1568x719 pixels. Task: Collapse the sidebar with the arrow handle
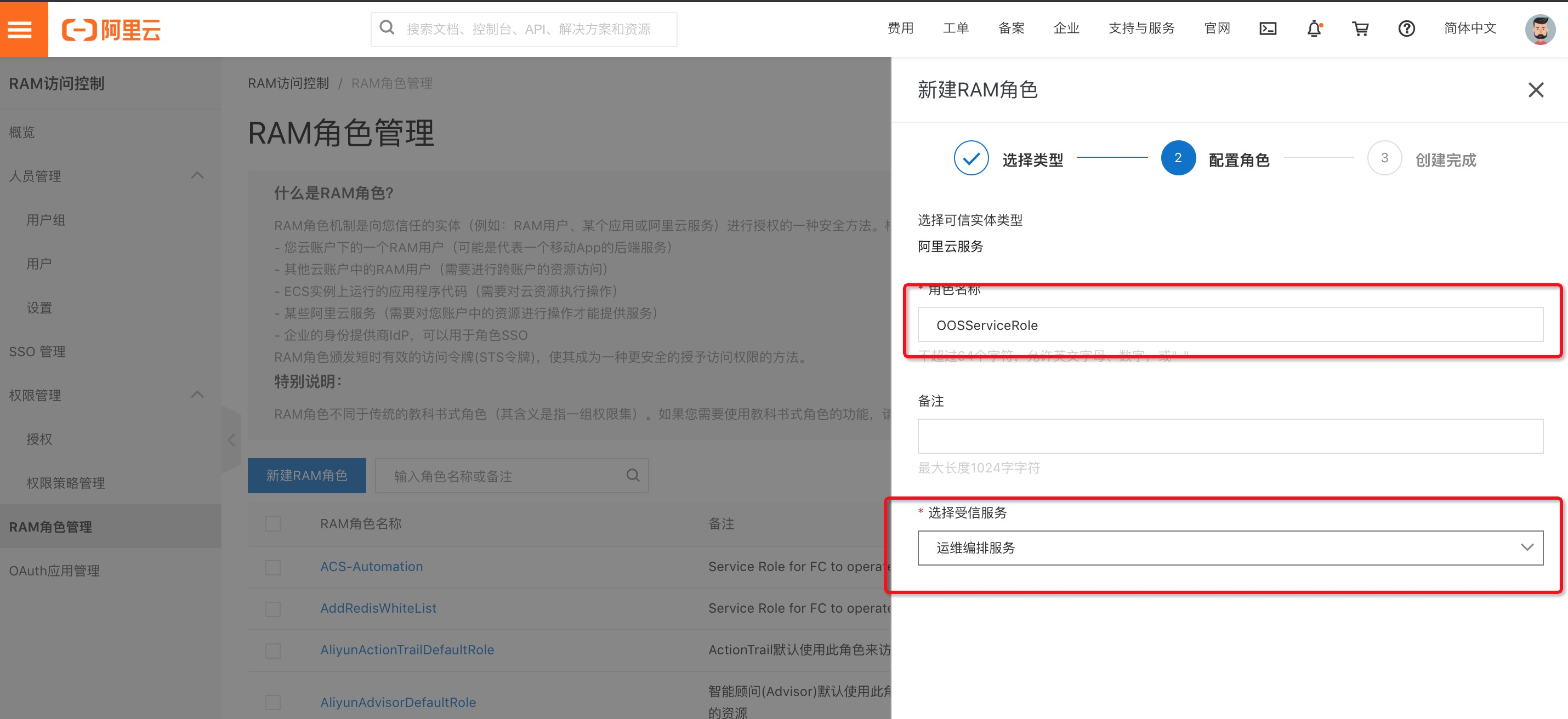click(x=231, y=440)
